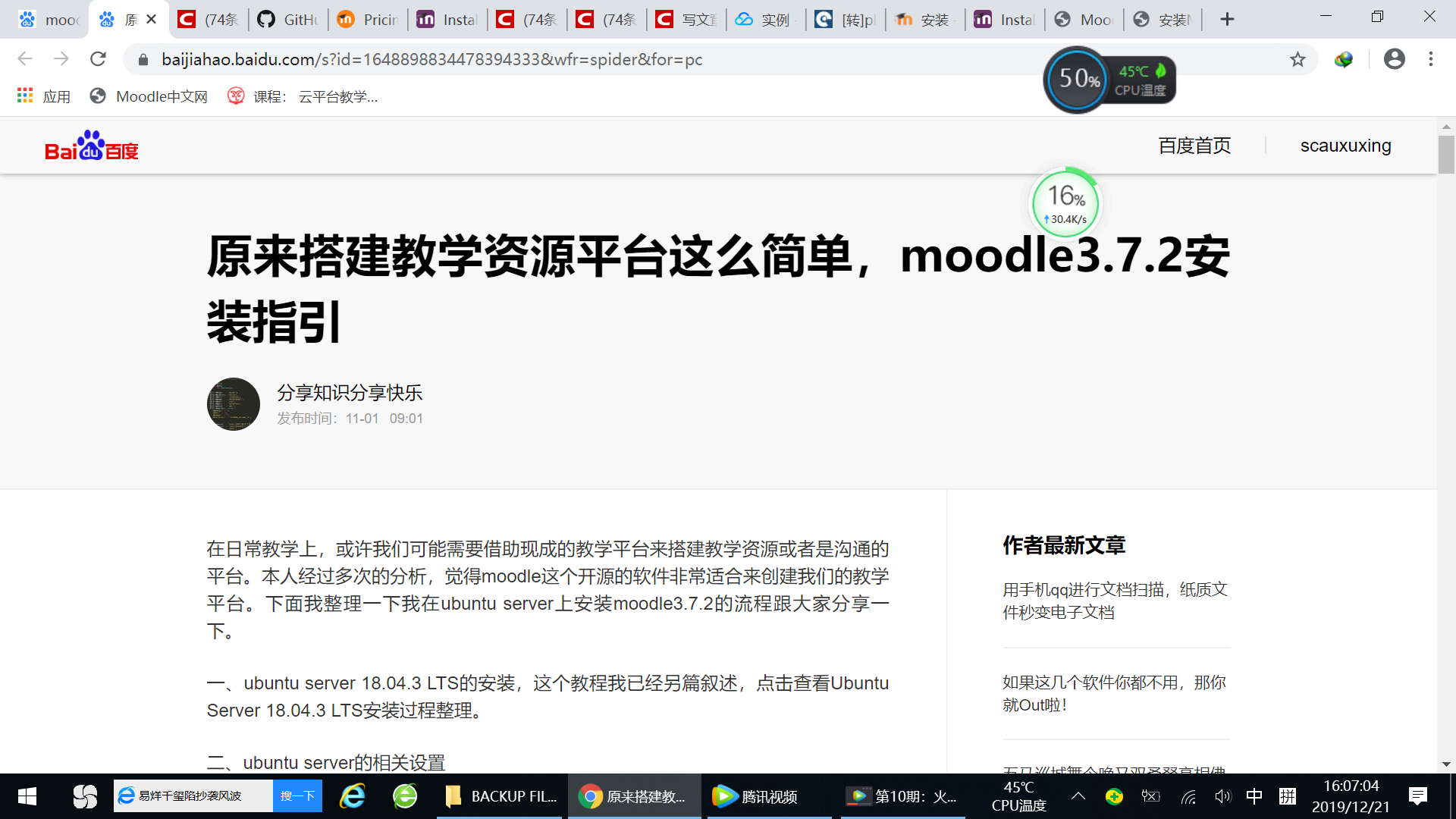Click the 360 antivirus icon in system tray

click(x=1114, y=797)
